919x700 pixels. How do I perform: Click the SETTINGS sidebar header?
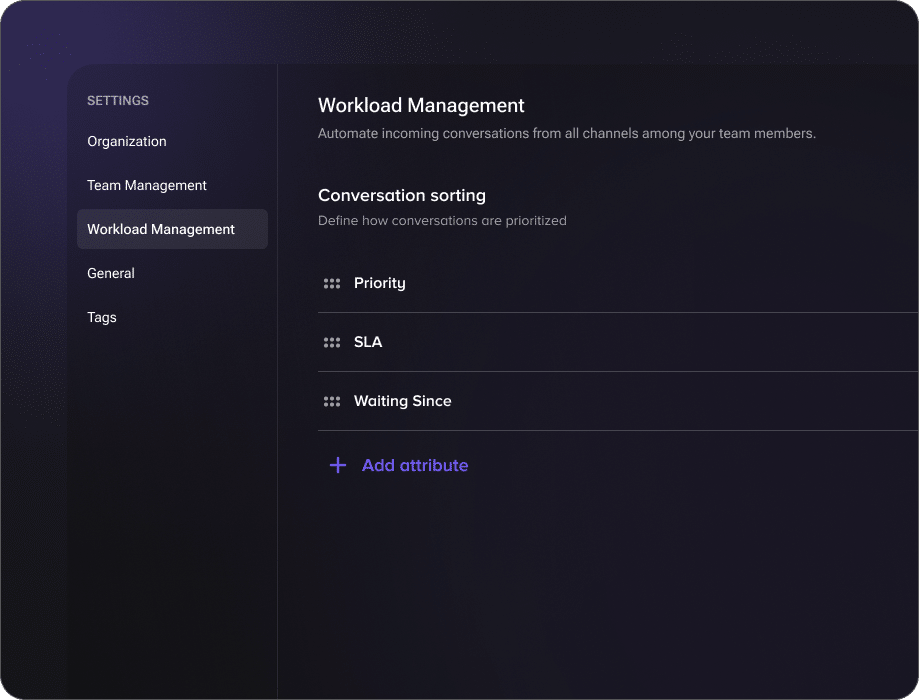(118, 101)
